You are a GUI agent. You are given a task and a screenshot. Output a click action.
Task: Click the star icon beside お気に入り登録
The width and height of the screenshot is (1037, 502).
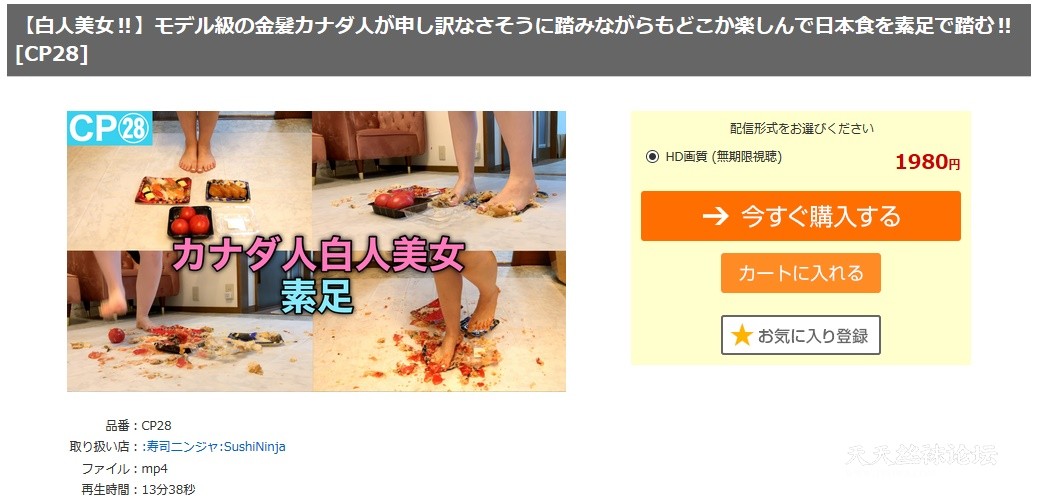741,335
